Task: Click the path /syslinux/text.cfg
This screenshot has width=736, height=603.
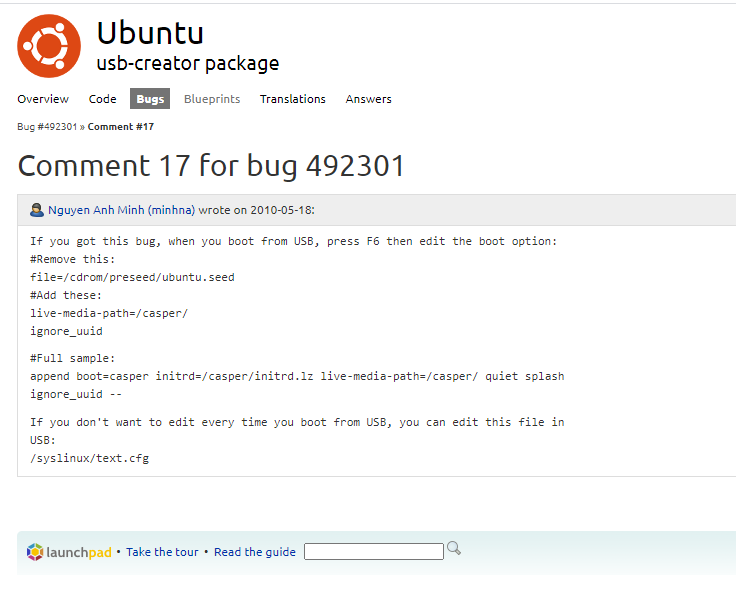Action: tap(90, 458)
